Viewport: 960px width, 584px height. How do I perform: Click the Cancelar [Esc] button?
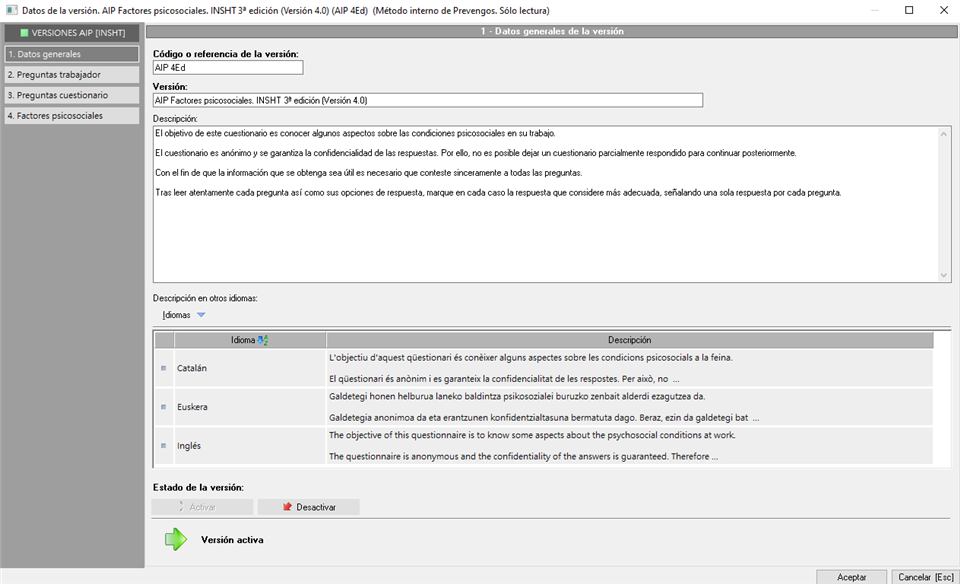tap(925, 577)
